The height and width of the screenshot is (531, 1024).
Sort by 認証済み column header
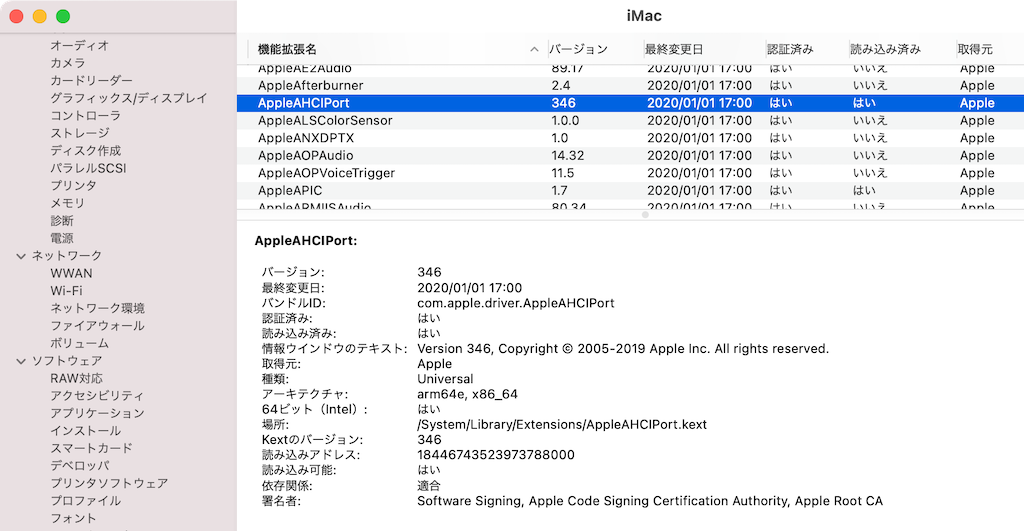coord(790,50)
